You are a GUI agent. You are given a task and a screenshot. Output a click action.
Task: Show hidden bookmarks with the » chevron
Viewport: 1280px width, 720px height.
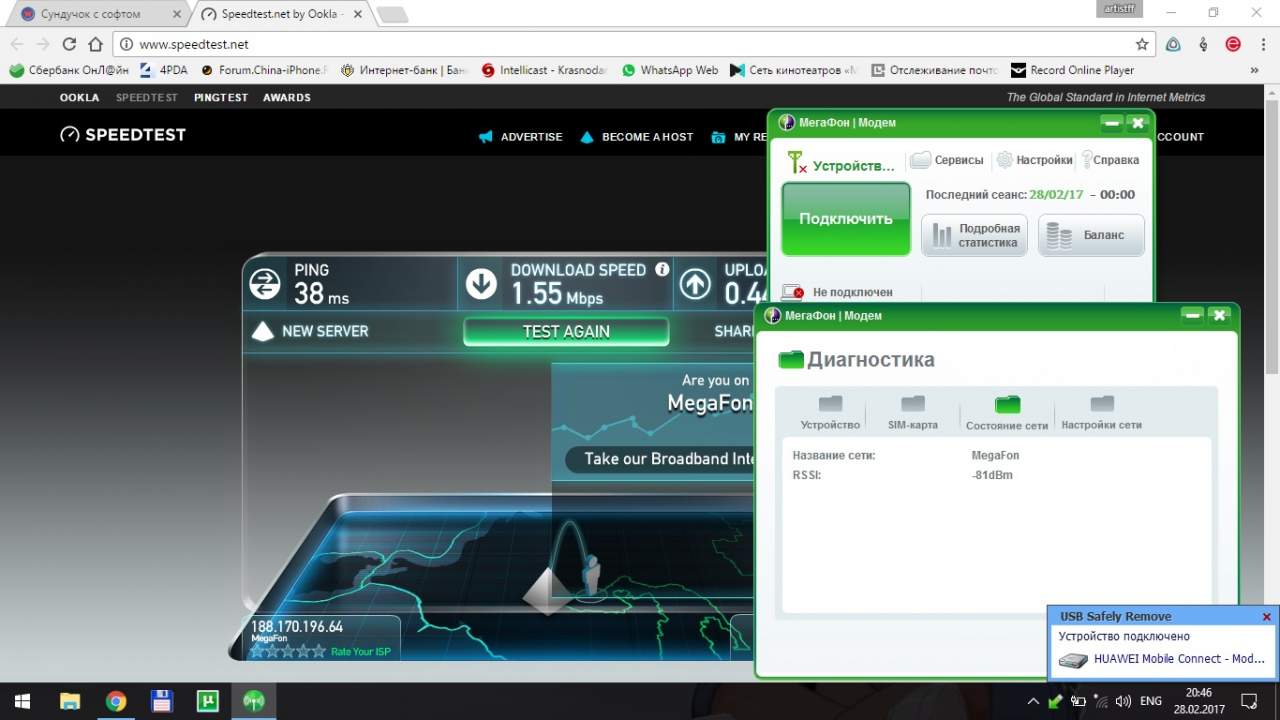pyautogui.click(x=1255, y=70)
